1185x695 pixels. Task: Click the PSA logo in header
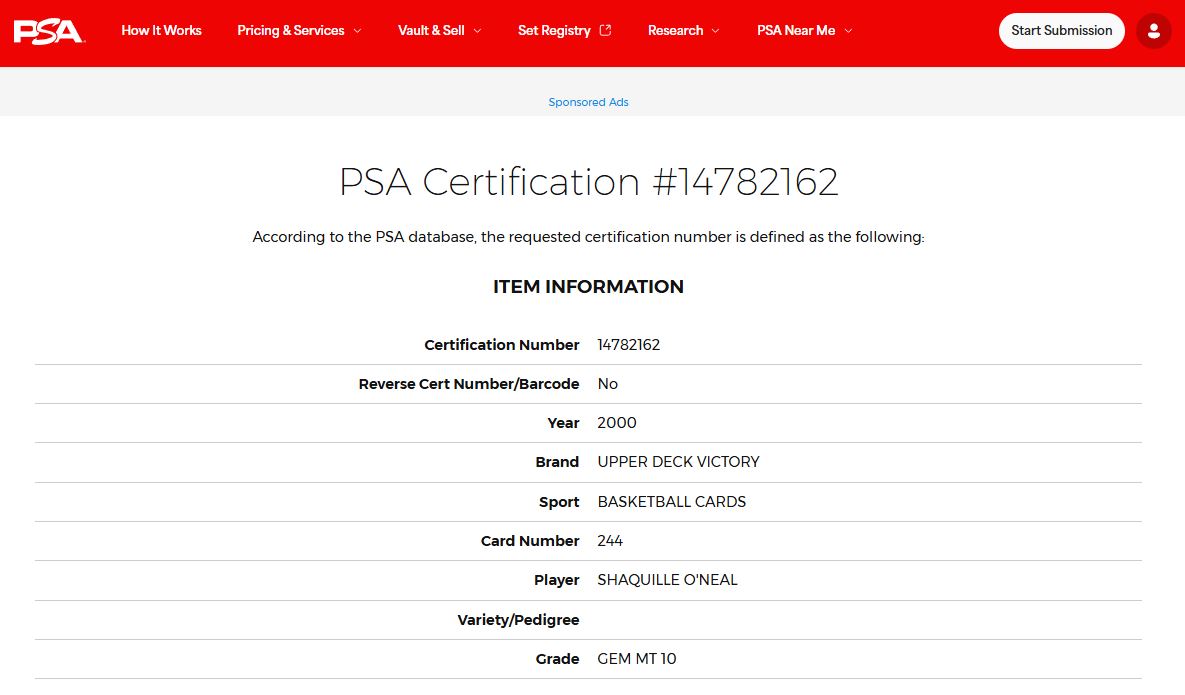click(49, 31)
